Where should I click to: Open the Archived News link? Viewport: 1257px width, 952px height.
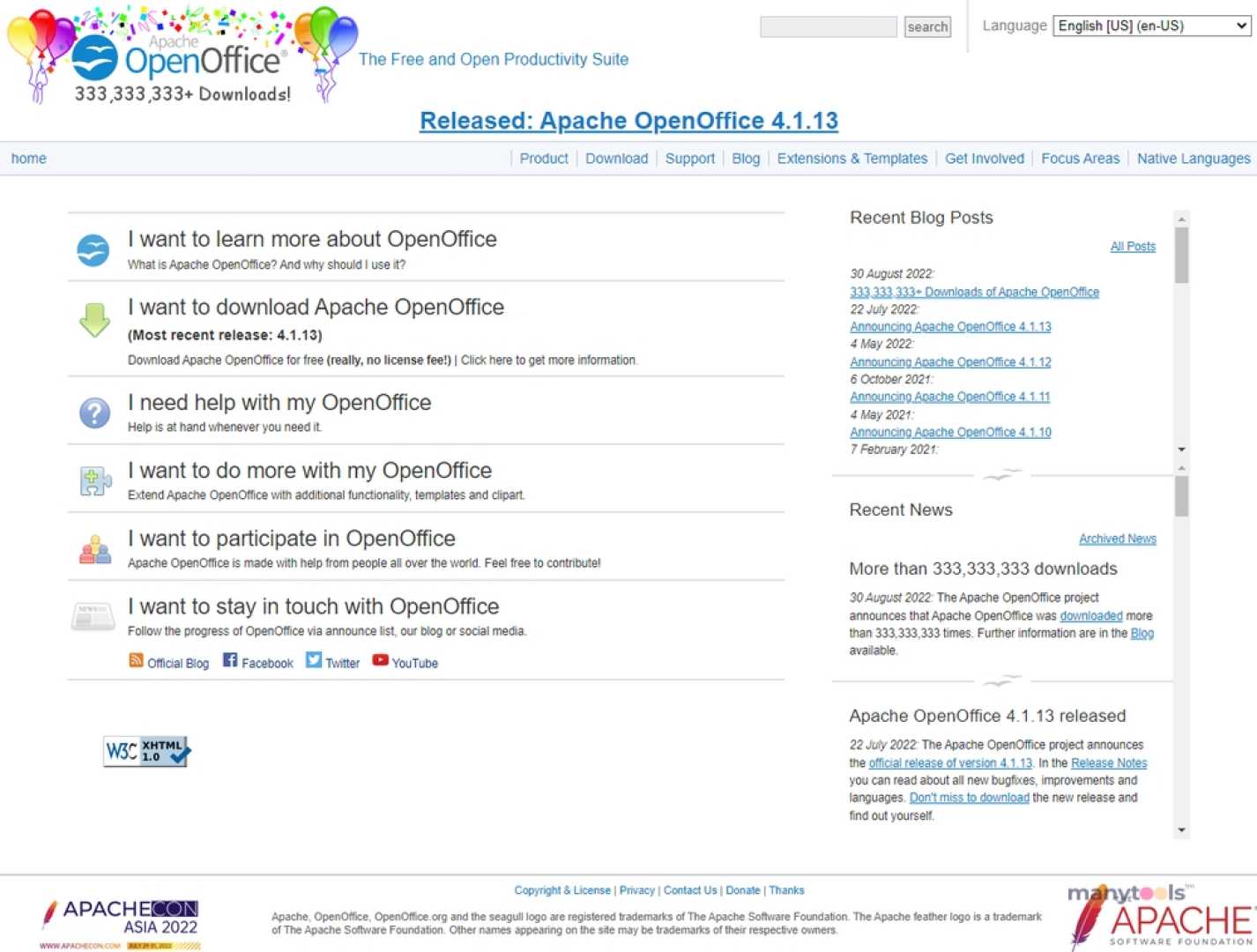click(1118, 539)
